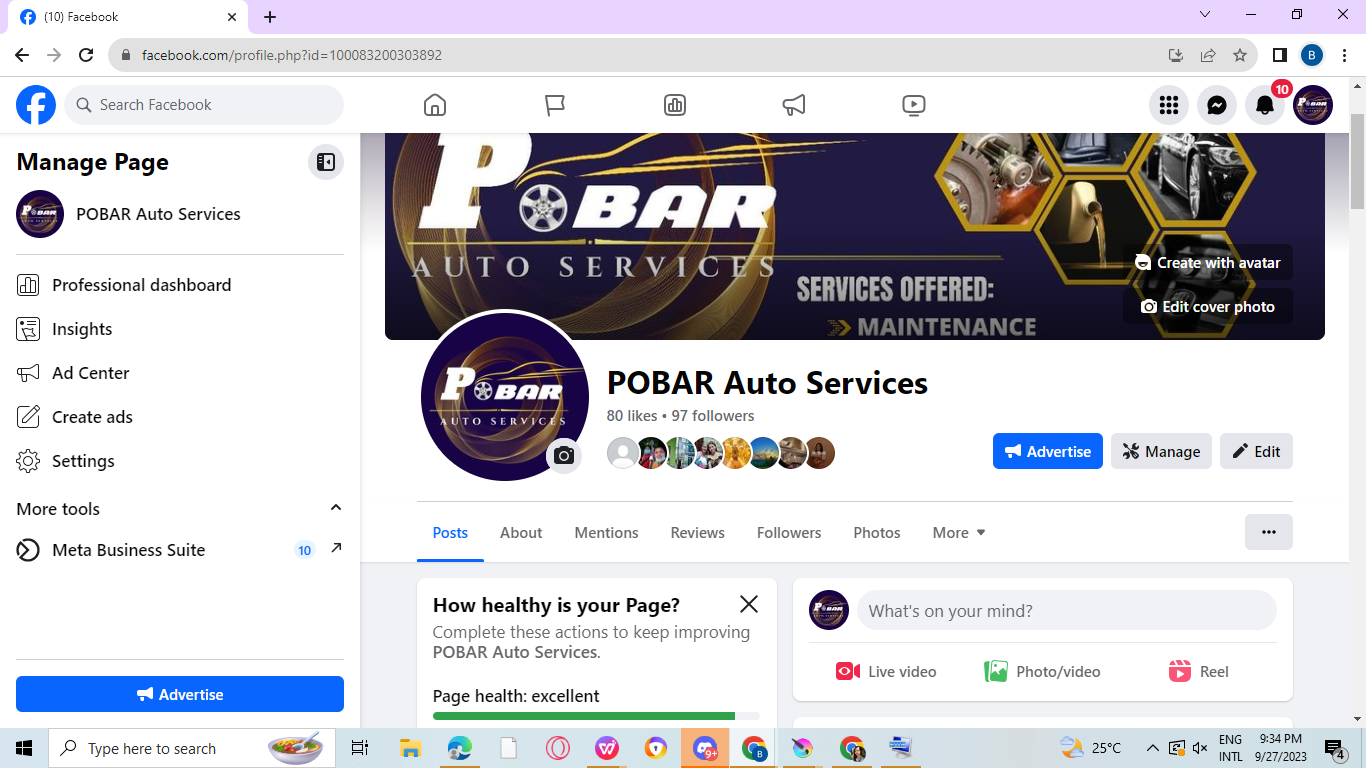Open Professional dashboard in sidebar
Viewport: 1366px width, 768px height.
pos(180,285)
